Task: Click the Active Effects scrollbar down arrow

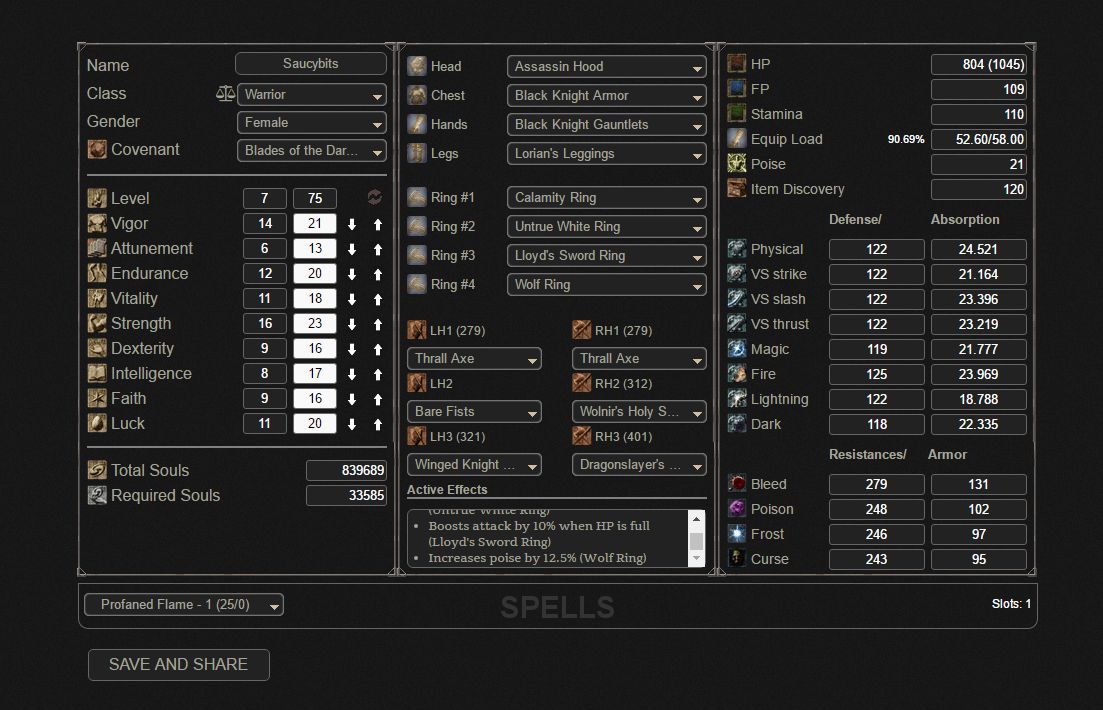Action: click(696, 558)
